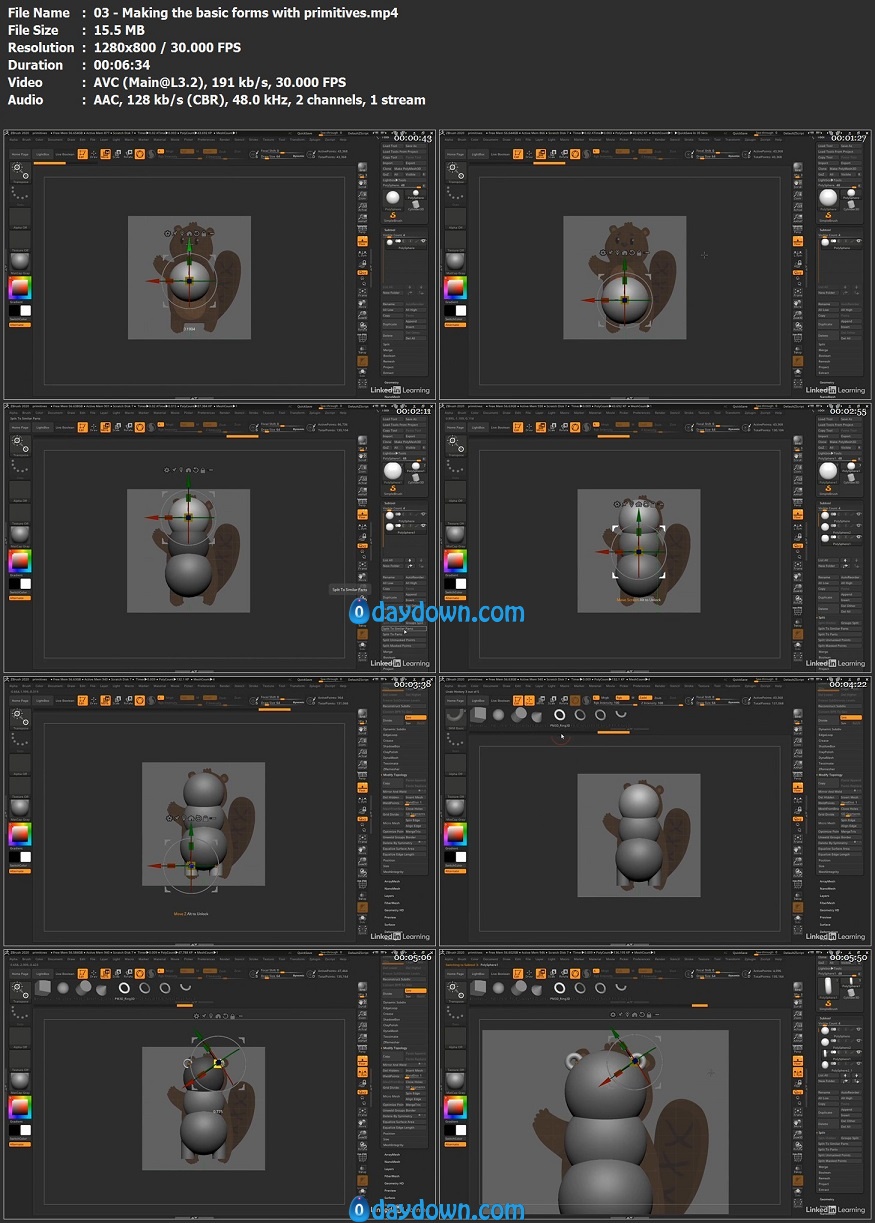Click the color picker square in the 00:03:38 frame
Image resolution: width=875 pixels, height=1223 pixels.
20,833
